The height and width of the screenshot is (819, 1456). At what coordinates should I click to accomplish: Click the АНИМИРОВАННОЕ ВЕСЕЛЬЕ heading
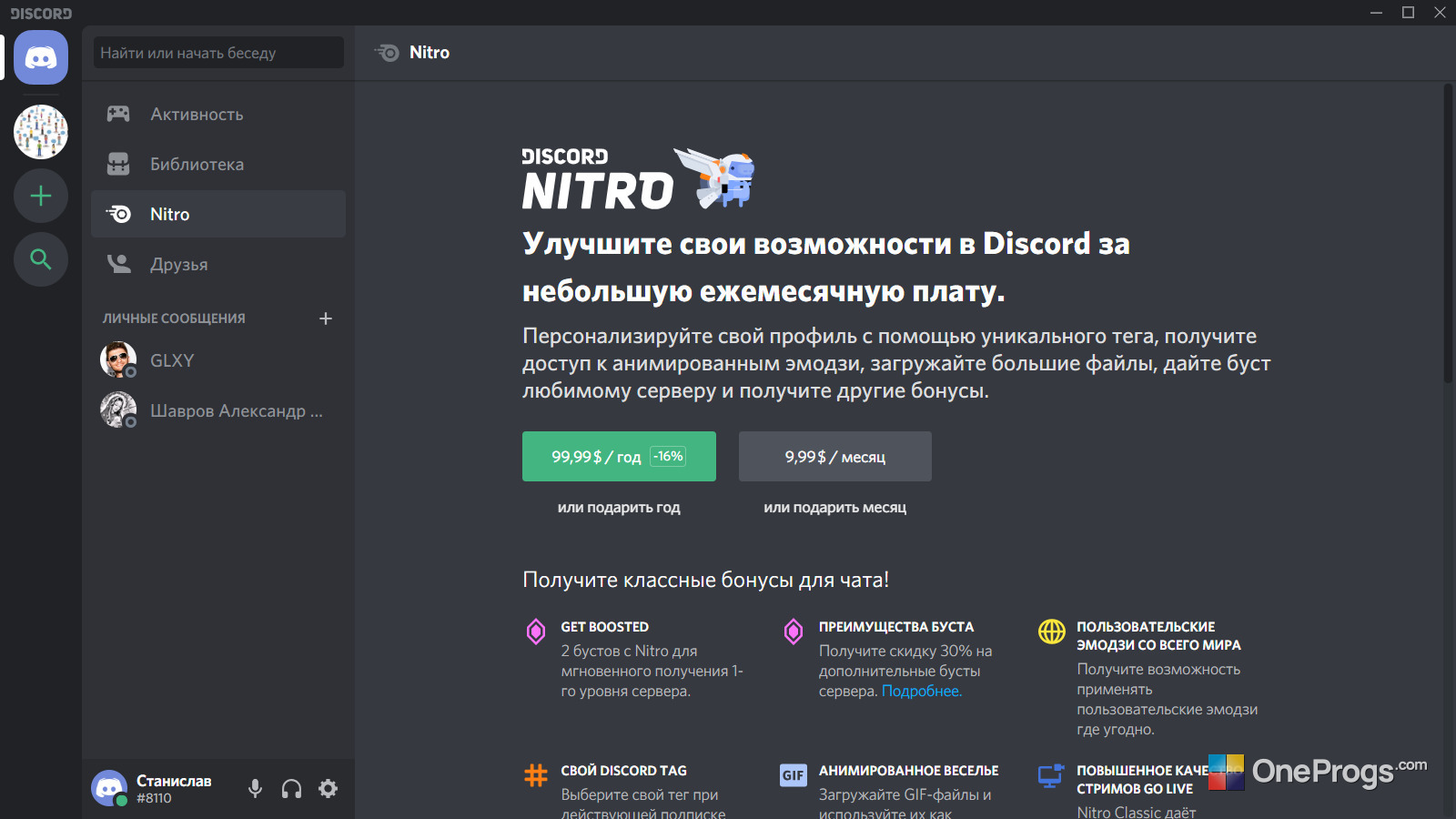[x=909, y=771]
